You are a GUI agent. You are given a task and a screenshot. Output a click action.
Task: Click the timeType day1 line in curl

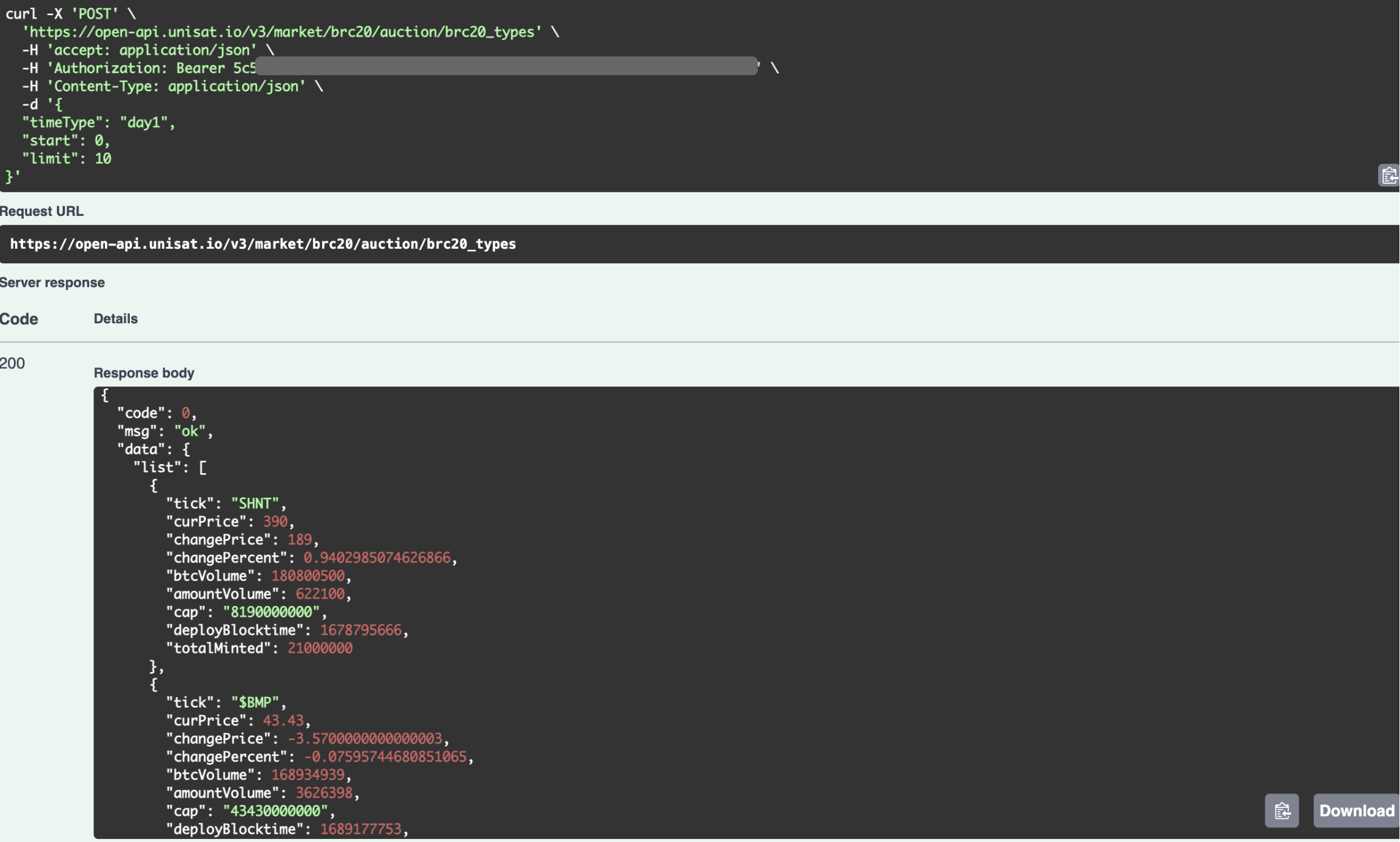[98, 122]
